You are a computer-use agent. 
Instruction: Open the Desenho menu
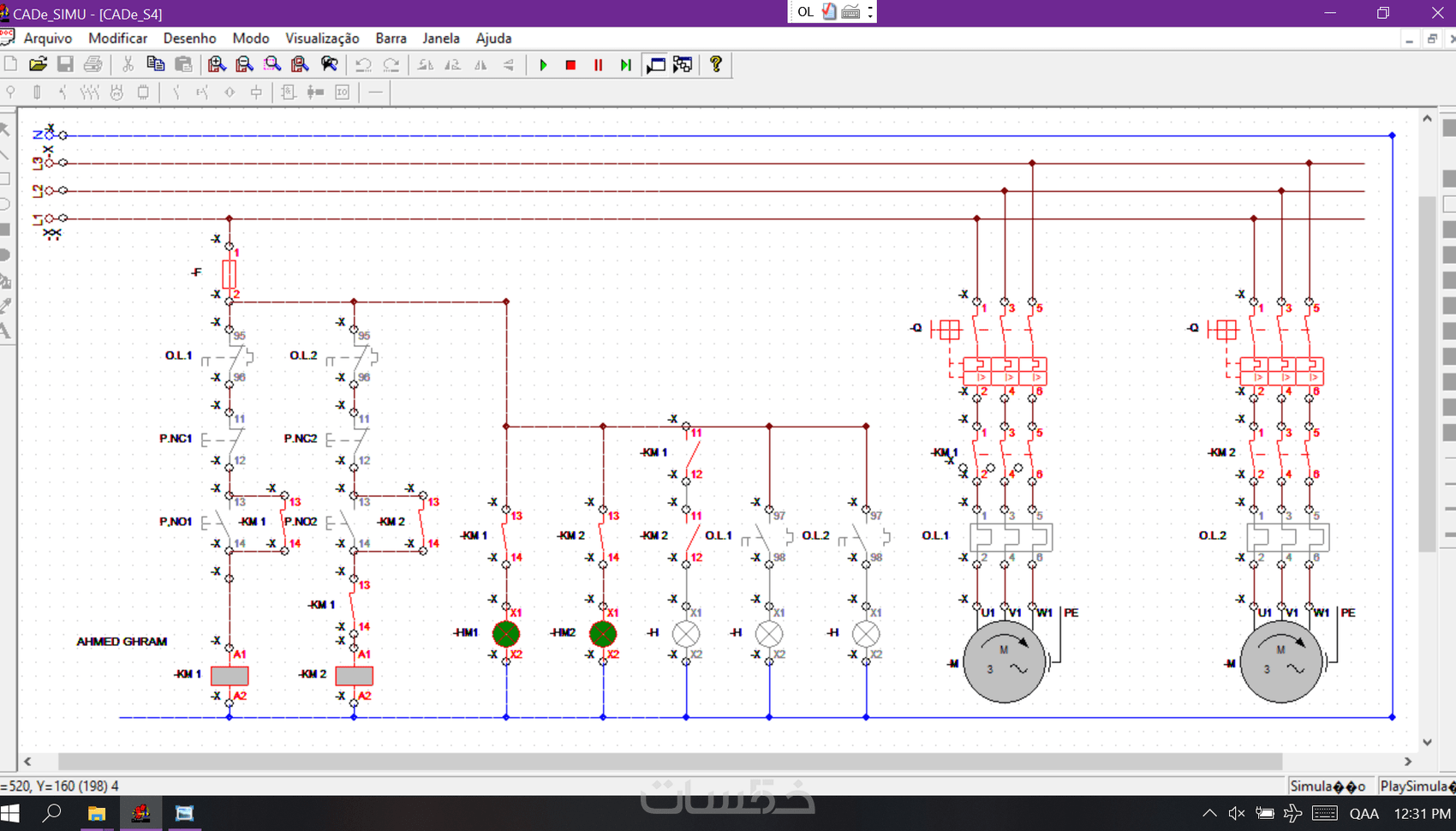[190, 39]
